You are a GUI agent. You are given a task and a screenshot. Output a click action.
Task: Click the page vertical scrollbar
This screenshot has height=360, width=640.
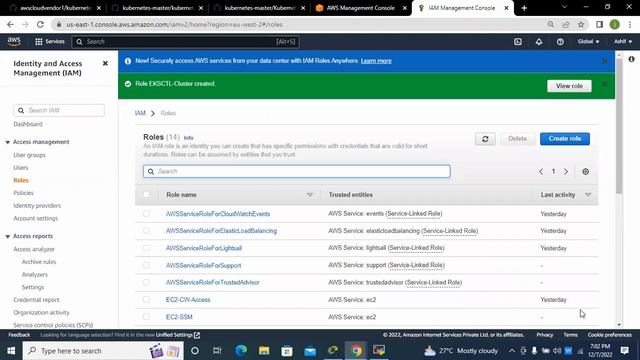point(619,127)
